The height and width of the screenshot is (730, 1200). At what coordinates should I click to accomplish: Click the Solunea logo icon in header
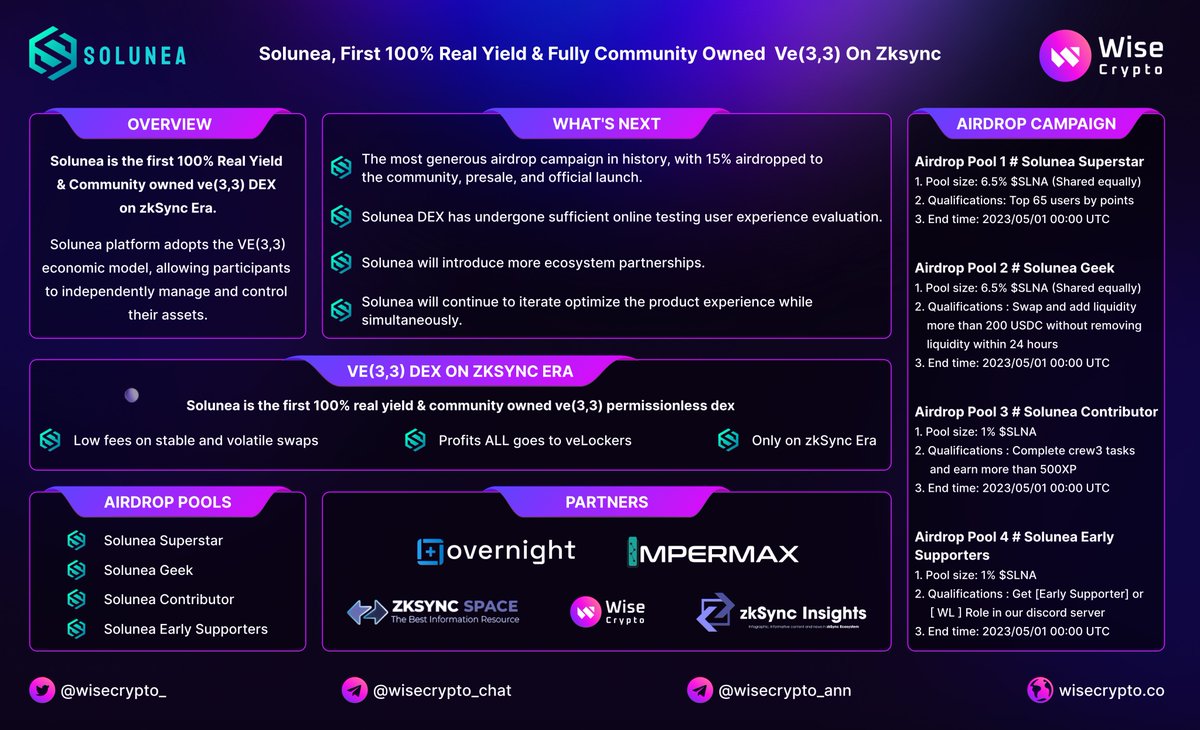click(x=53, y=53)
